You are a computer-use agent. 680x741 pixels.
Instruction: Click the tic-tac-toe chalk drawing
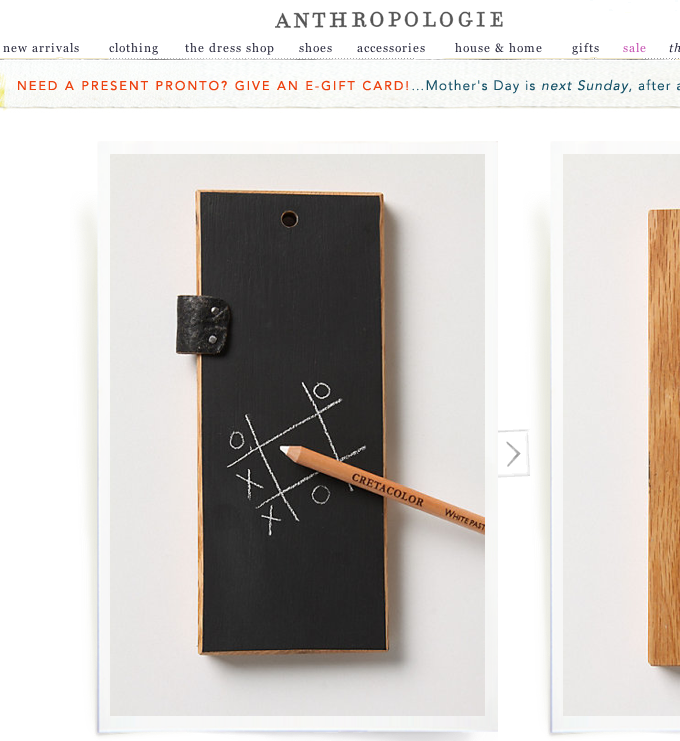(296, 458)
